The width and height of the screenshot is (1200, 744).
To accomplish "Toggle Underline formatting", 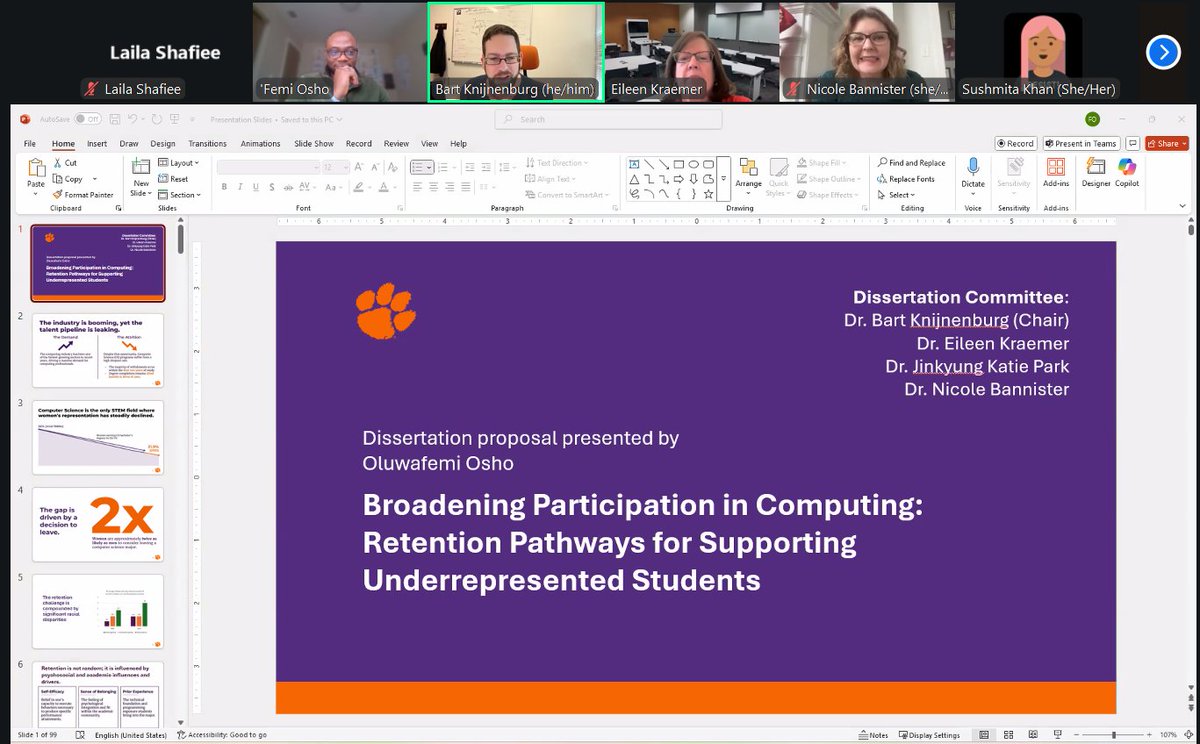I will pos(254,187).
